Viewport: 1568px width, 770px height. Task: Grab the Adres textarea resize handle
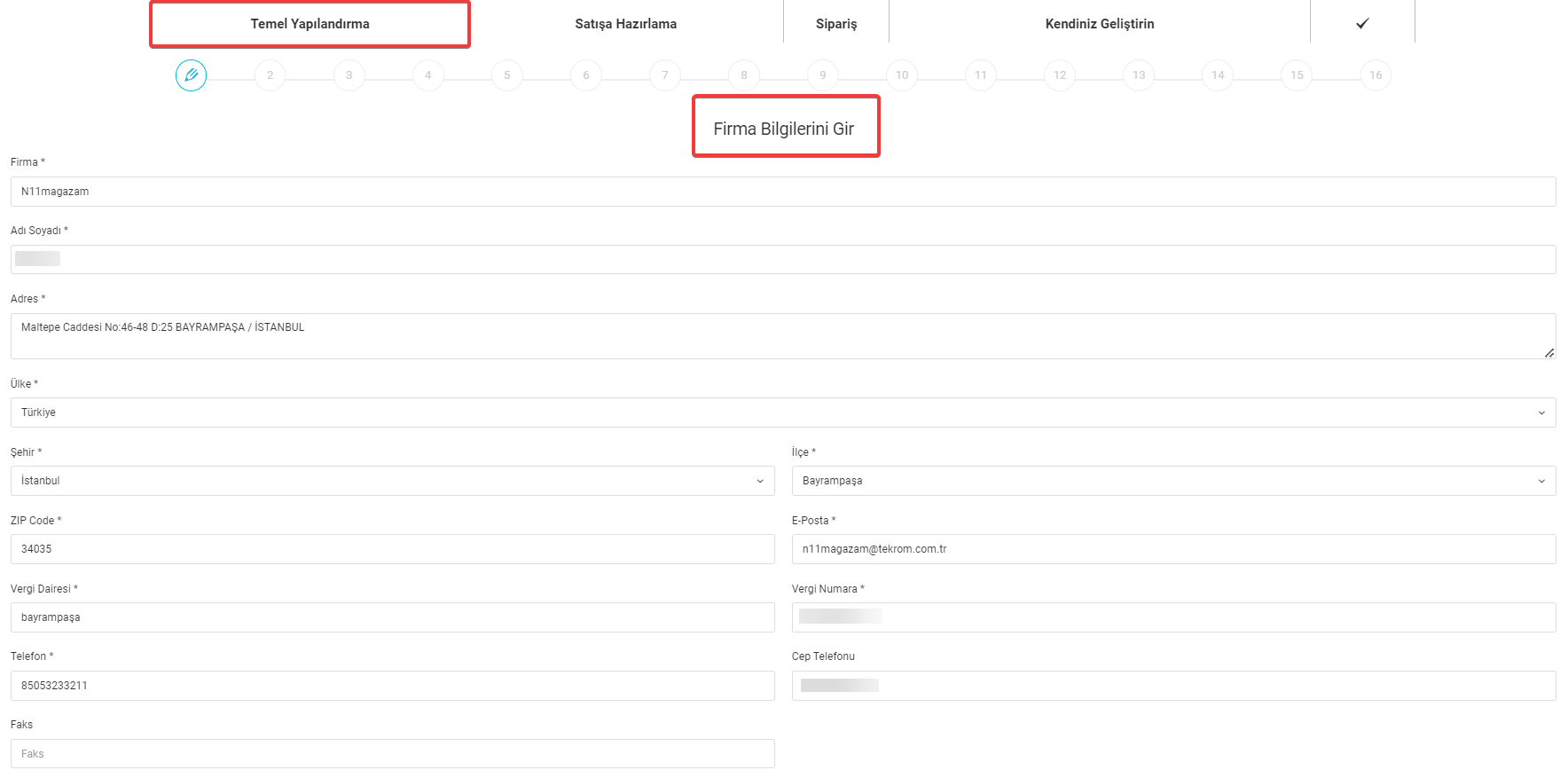coord(1549,353)
